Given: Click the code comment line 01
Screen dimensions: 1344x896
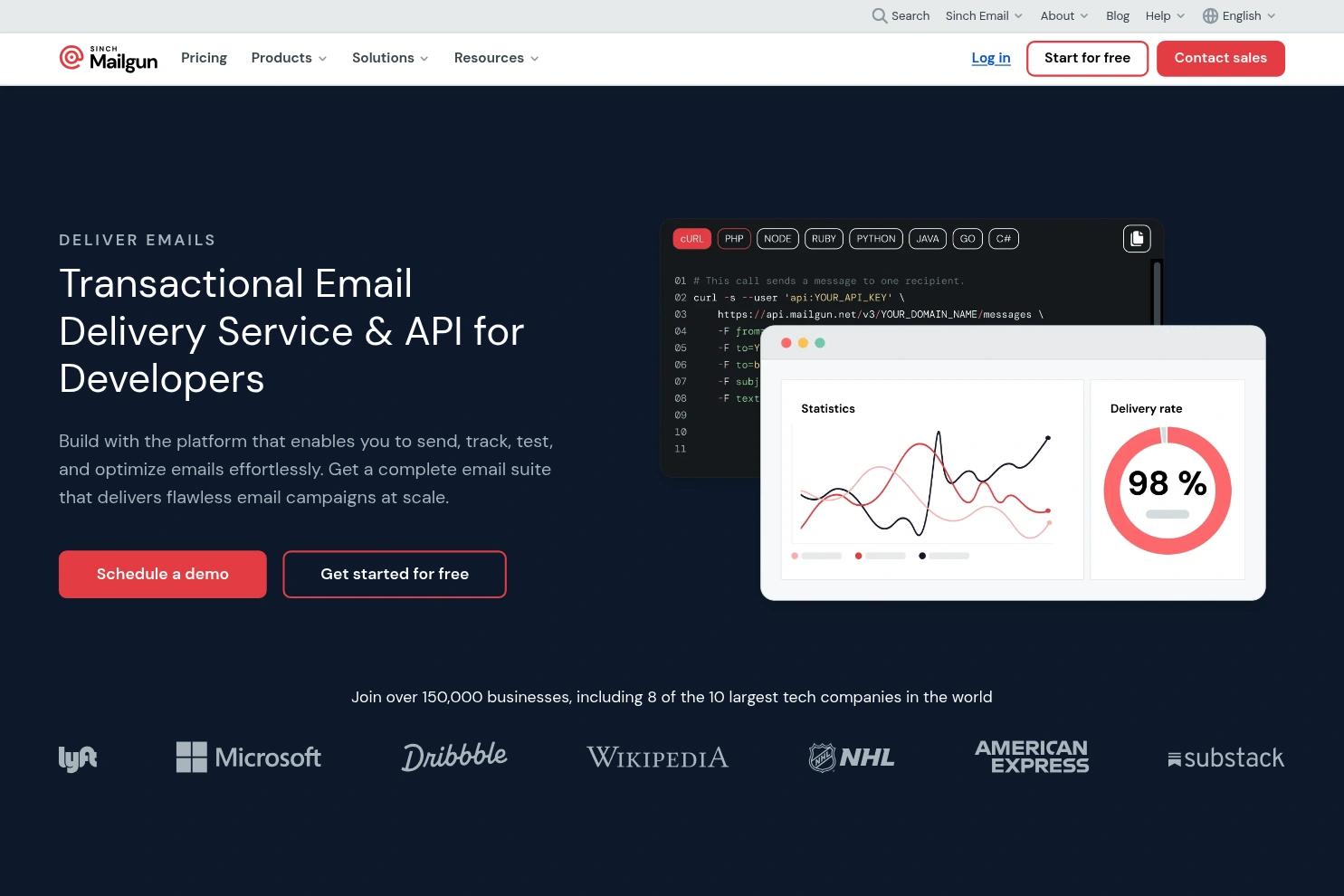Looking at the screenshot, I should pyautogui.click(x=829, y=281).
